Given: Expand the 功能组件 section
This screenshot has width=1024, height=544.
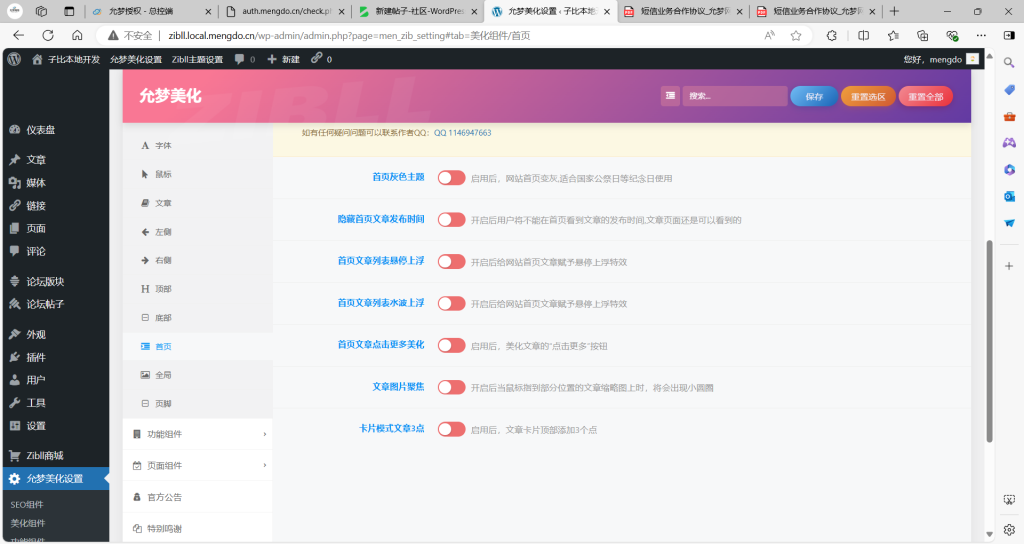Looking at the screenshot, I should 197,434.
